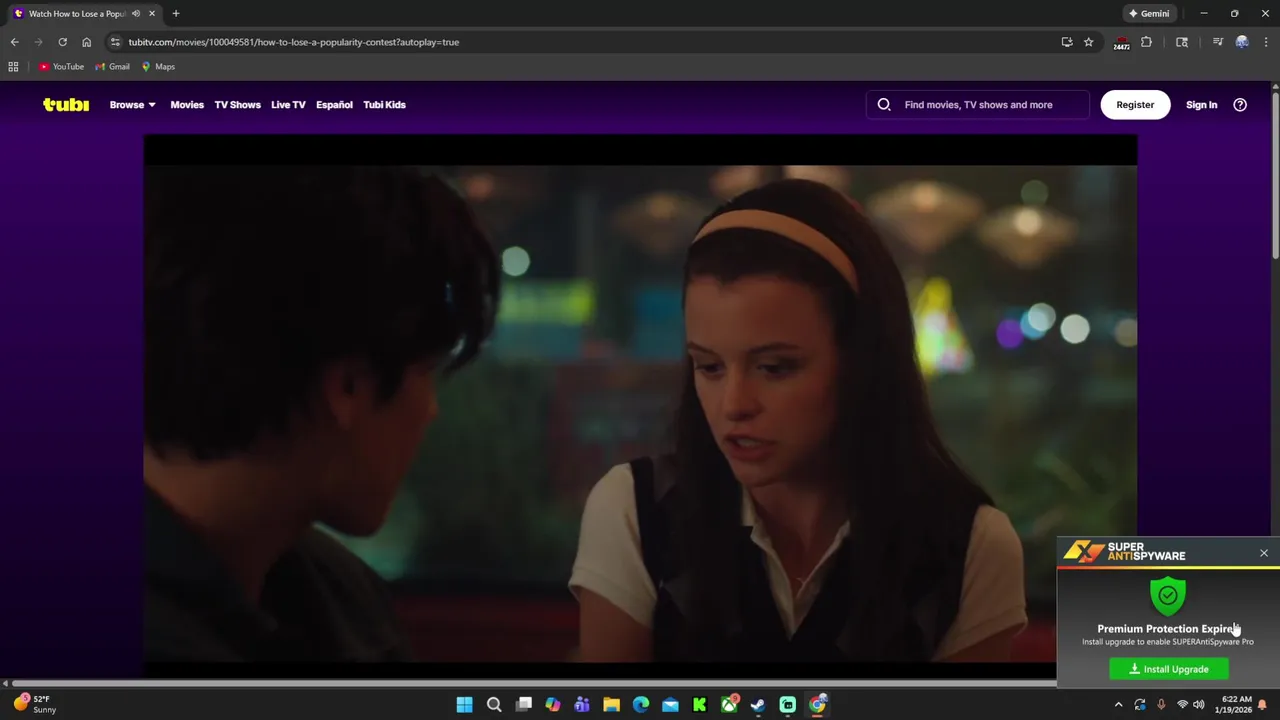Open the taskbar clock and date
This screenshot has width=1280, height=720.
click(x=1235, y=704)
